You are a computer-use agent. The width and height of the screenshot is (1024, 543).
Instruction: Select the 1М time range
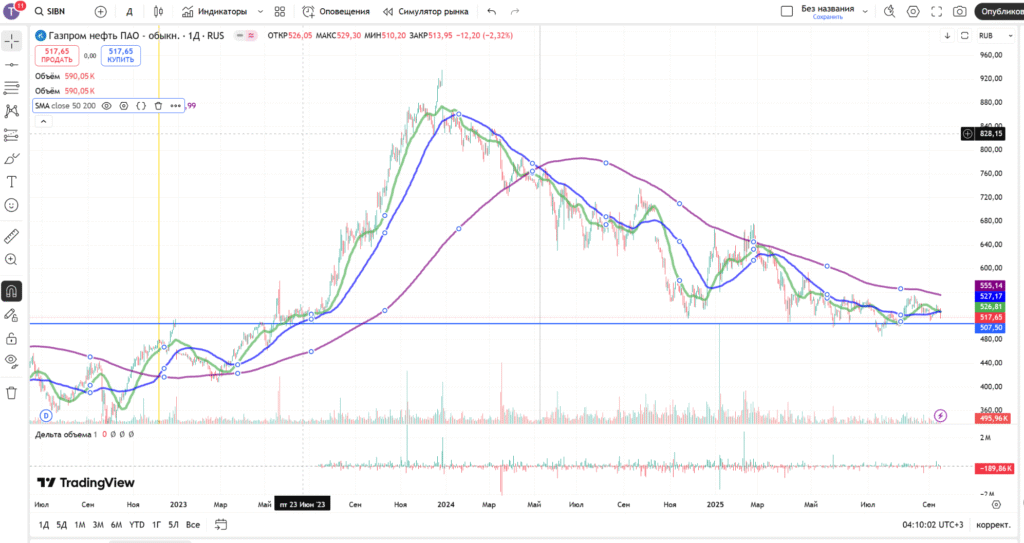pos(80,525)
